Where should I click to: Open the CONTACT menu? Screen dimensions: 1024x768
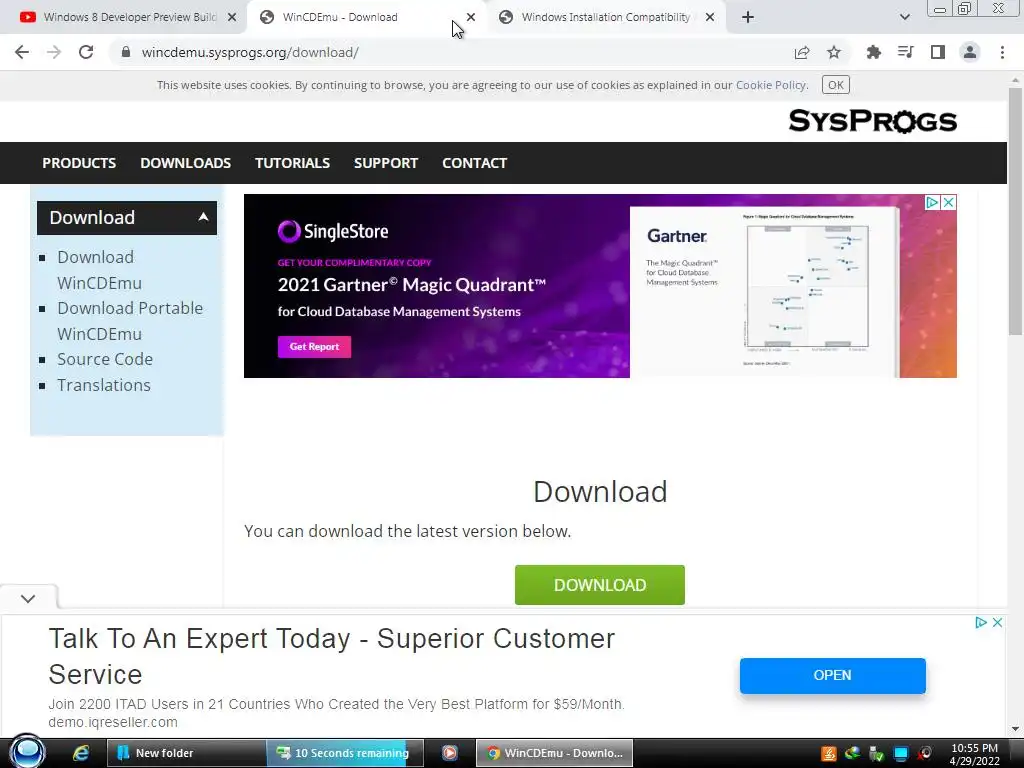click(474, 163)
